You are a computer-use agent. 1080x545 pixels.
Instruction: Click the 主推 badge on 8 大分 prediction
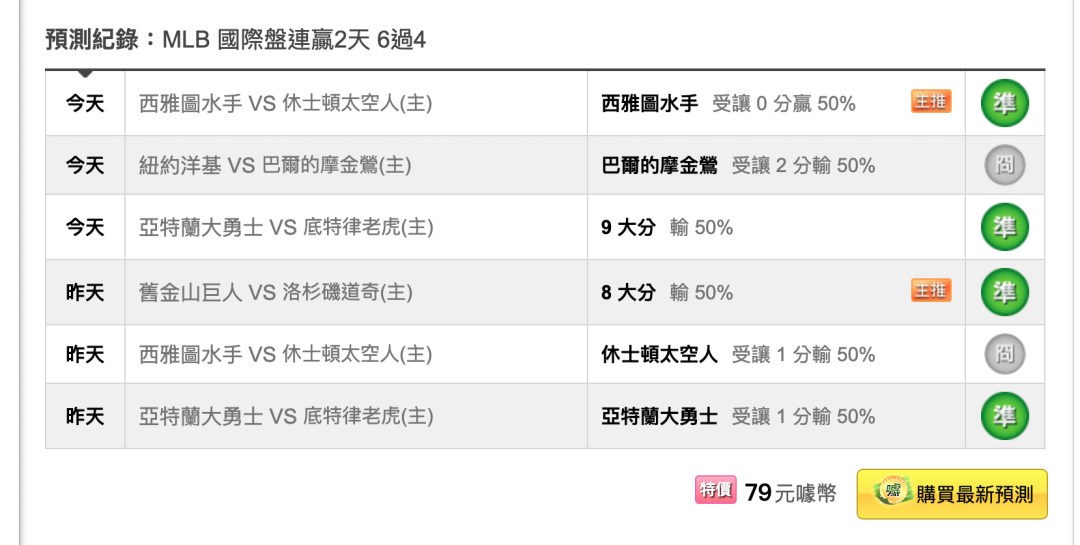tap(931, 291)
